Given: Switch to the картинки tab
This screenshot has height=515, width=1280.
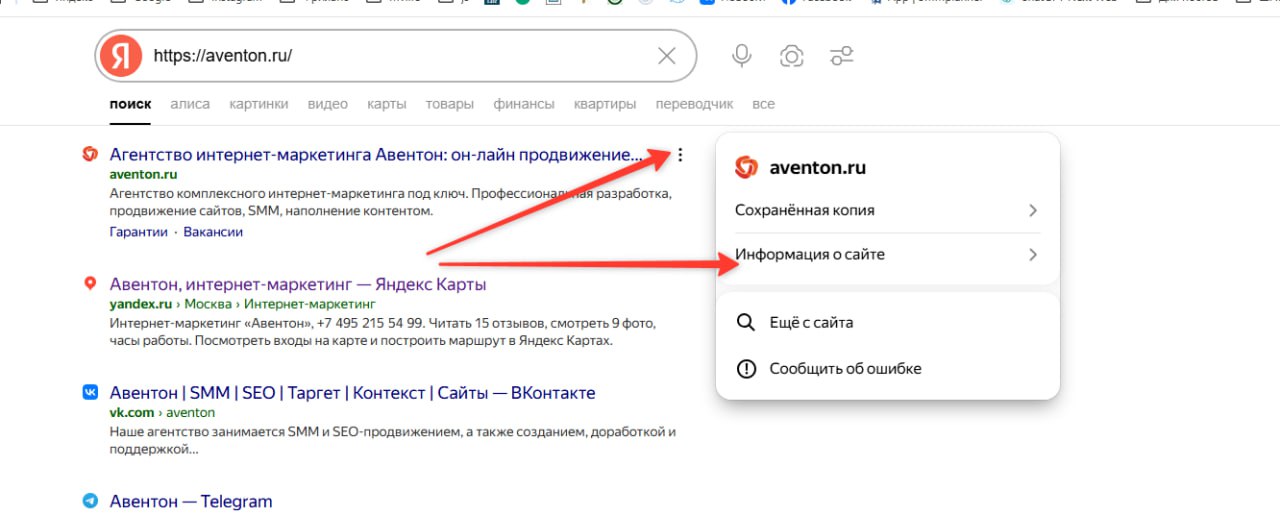Looking at the screenshot, I should point(258,104).
